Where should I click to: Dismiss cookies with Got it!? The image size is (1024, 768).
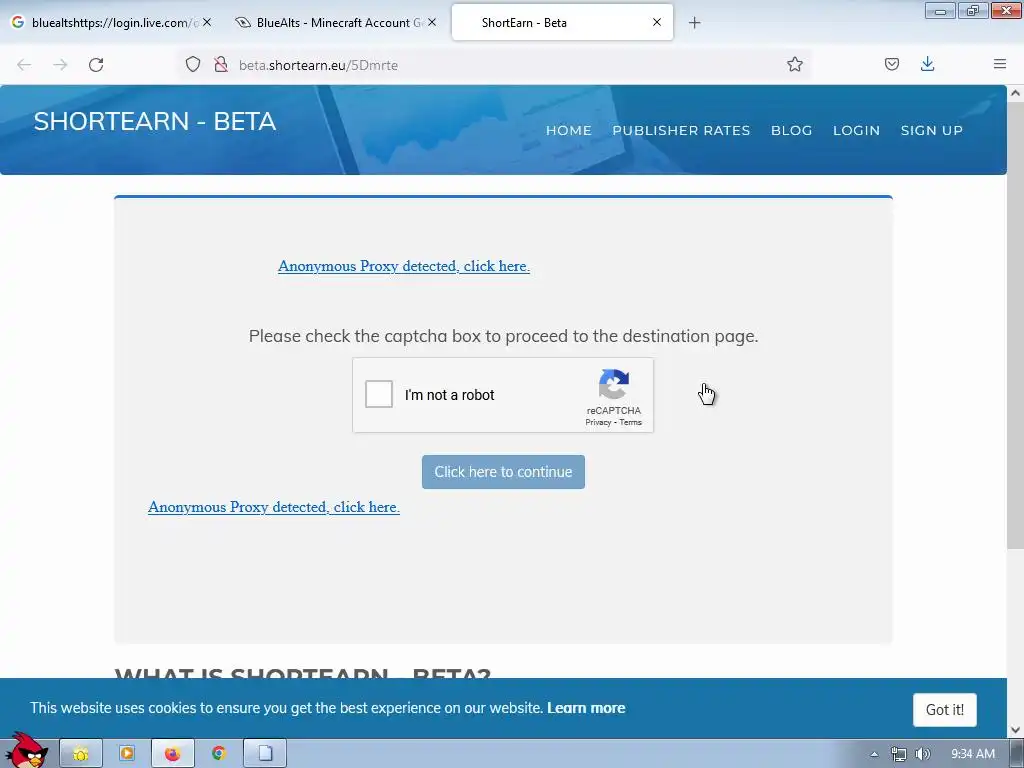click(x=944, y=710)
